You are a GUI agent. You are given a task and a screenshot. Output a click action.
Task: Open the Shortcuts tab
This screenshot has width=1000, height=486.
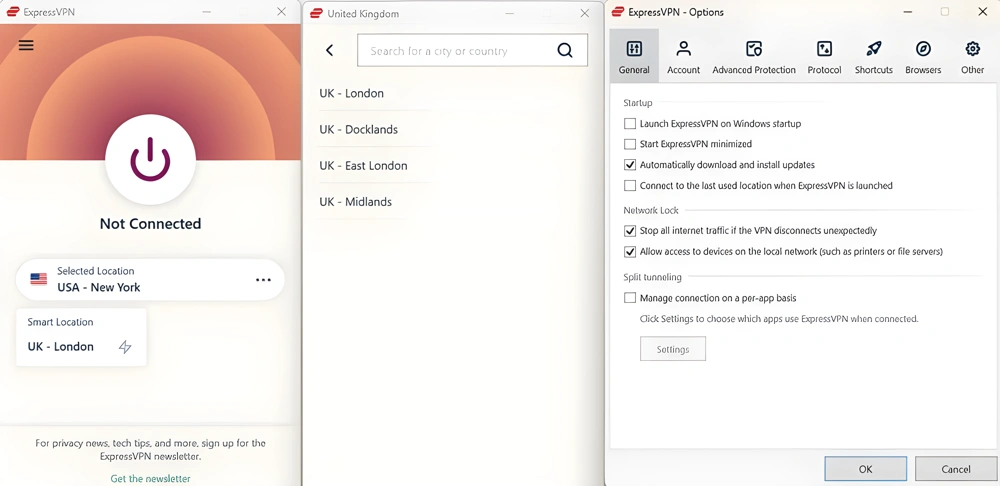pyautogui.click(x=874, y=56)
